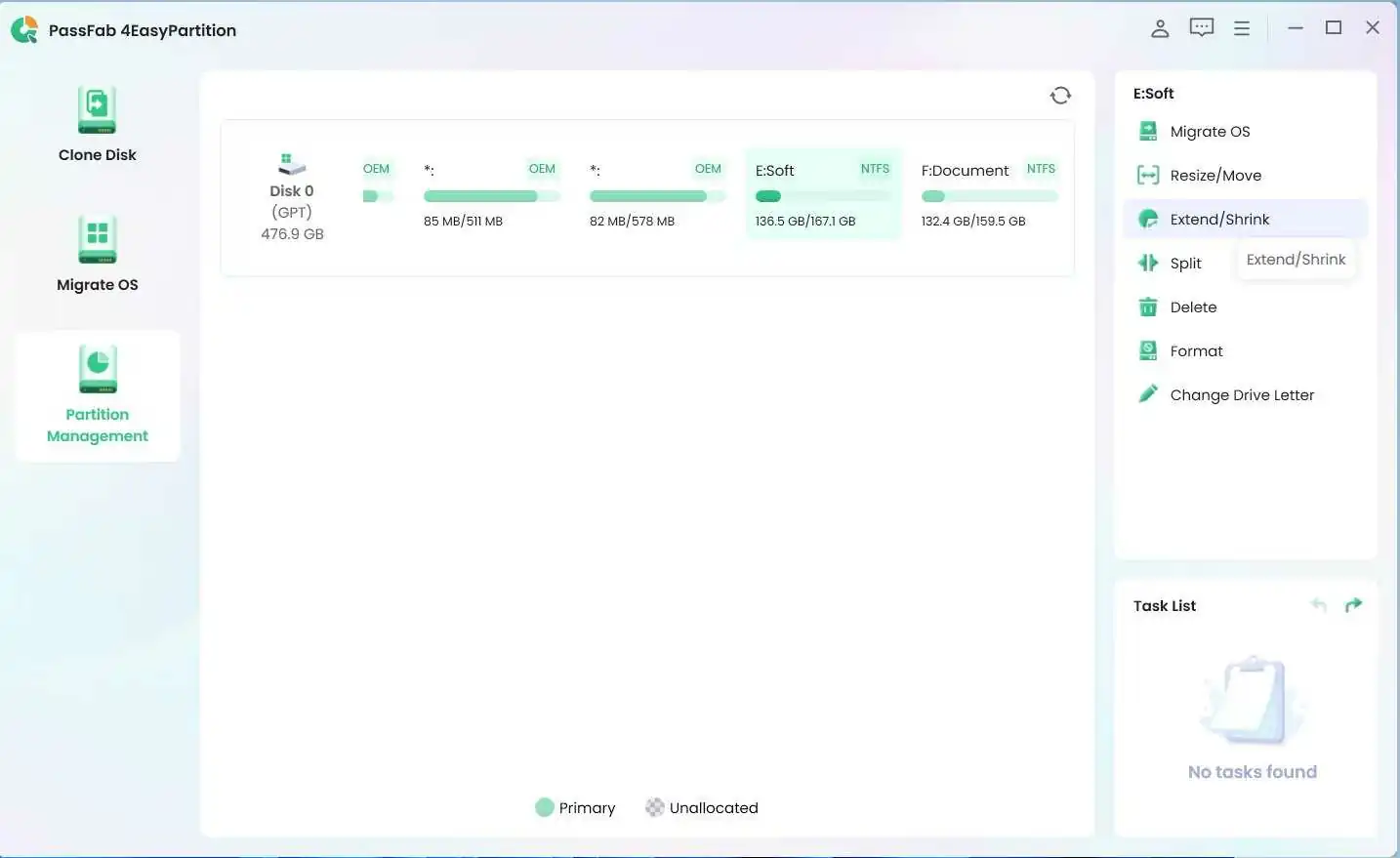Click the F:Document usage bar
Image resolution: width=1400 pixels, height=858 pixels.
[x=989, y=196]
